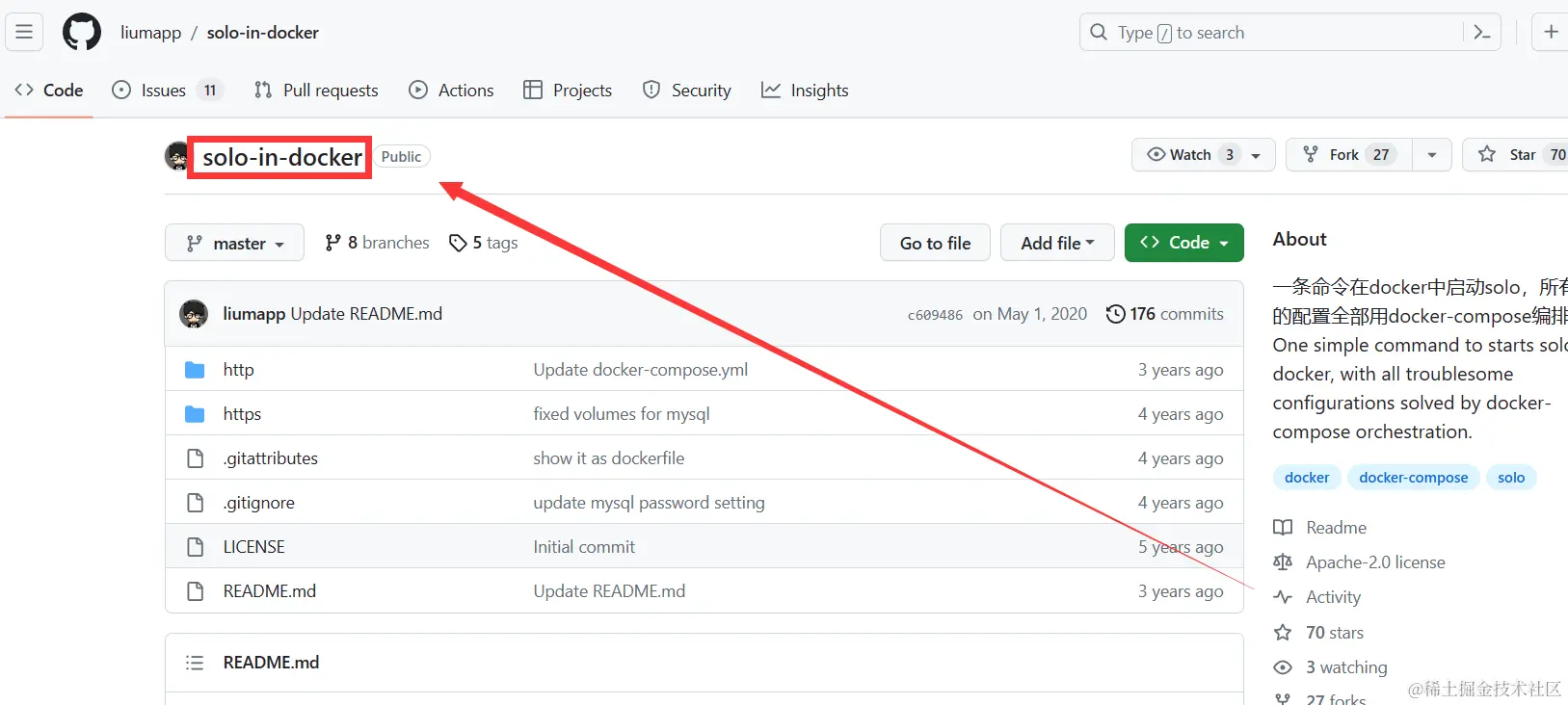Open the Add file dropdown
1568x705 pixels.
pyautogui.click(x=1057, y=243)
